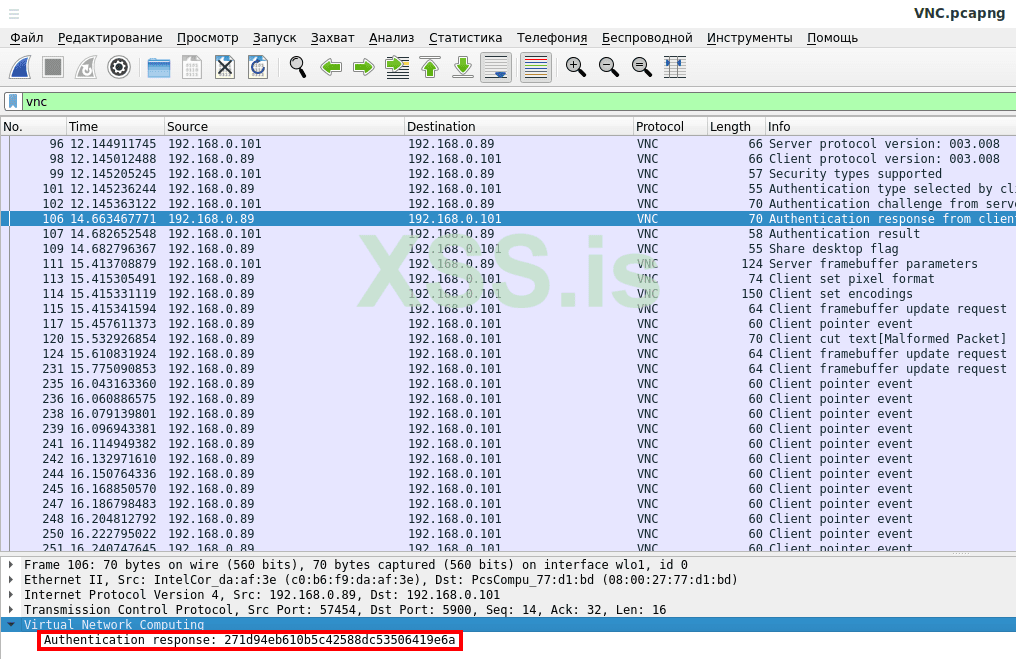
Task: Reload the capture file
Action: (x=257, y=68)
